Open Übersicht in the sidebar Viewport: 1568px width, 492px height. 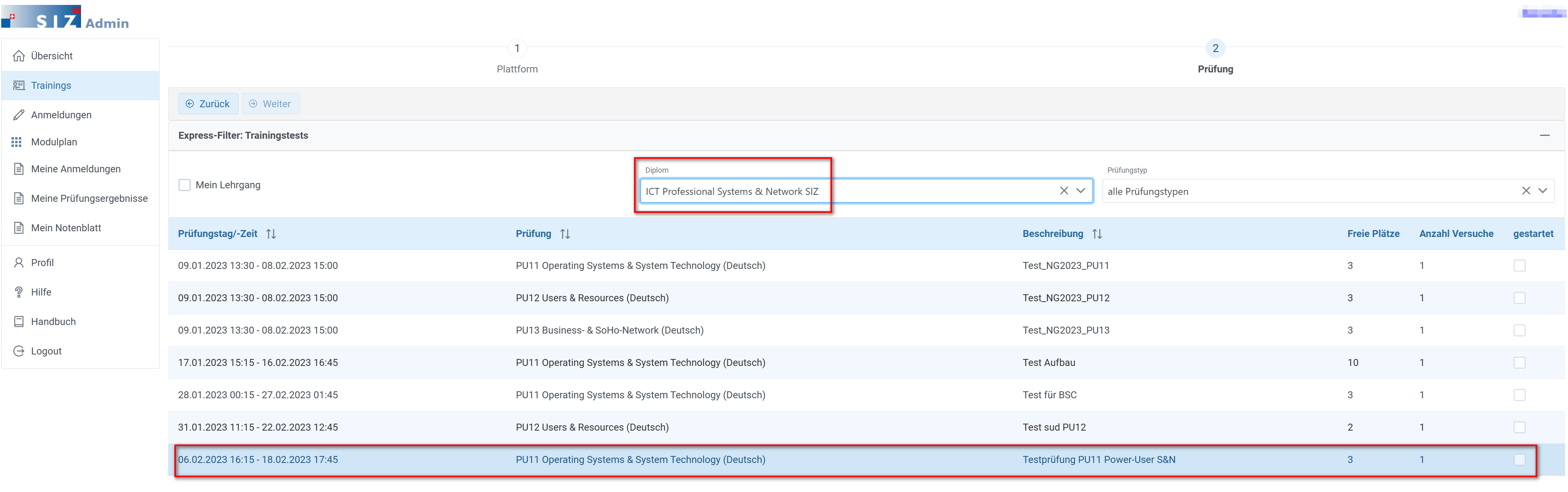pos(80,56)
